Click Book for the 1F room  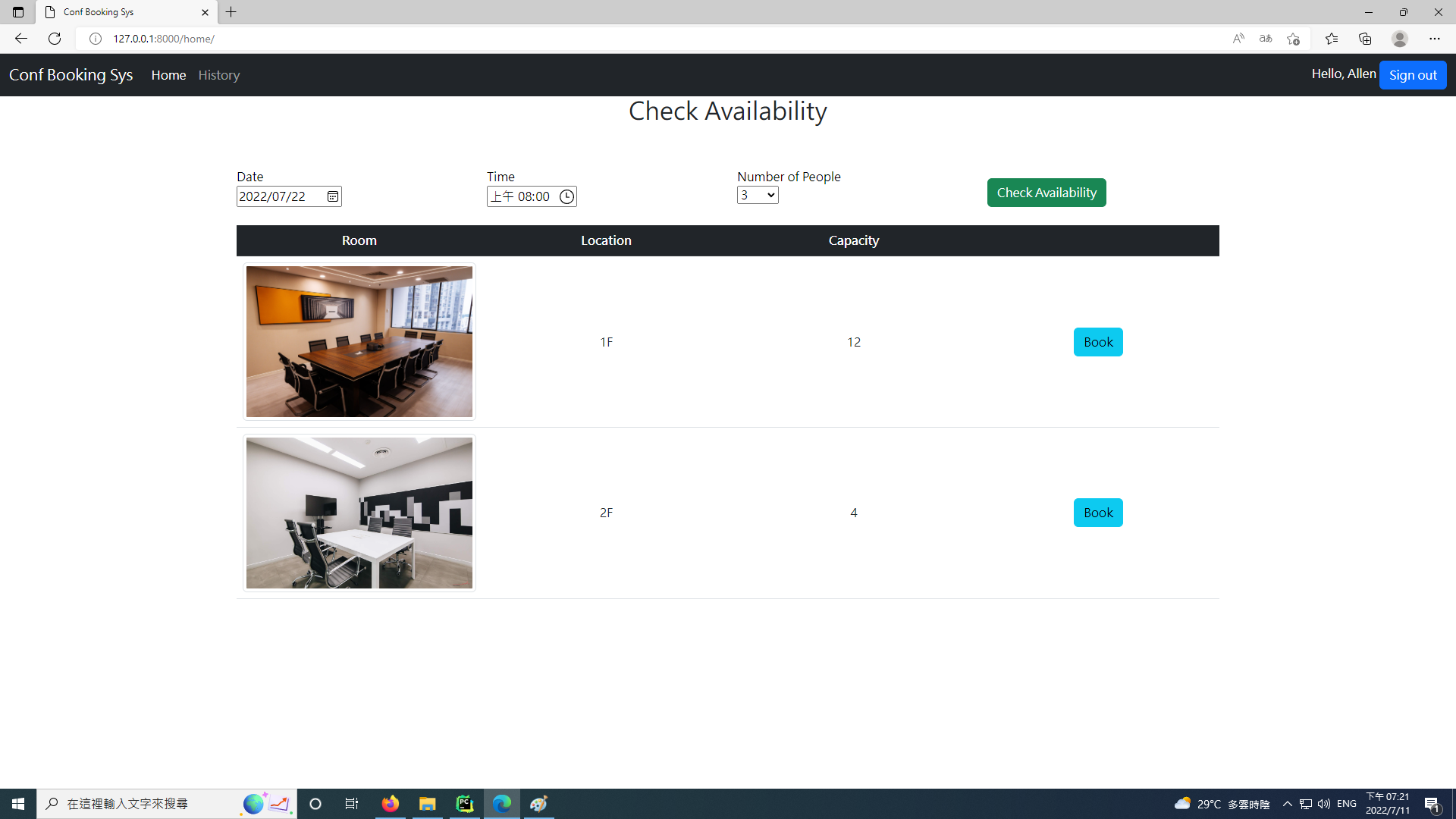1099,341
